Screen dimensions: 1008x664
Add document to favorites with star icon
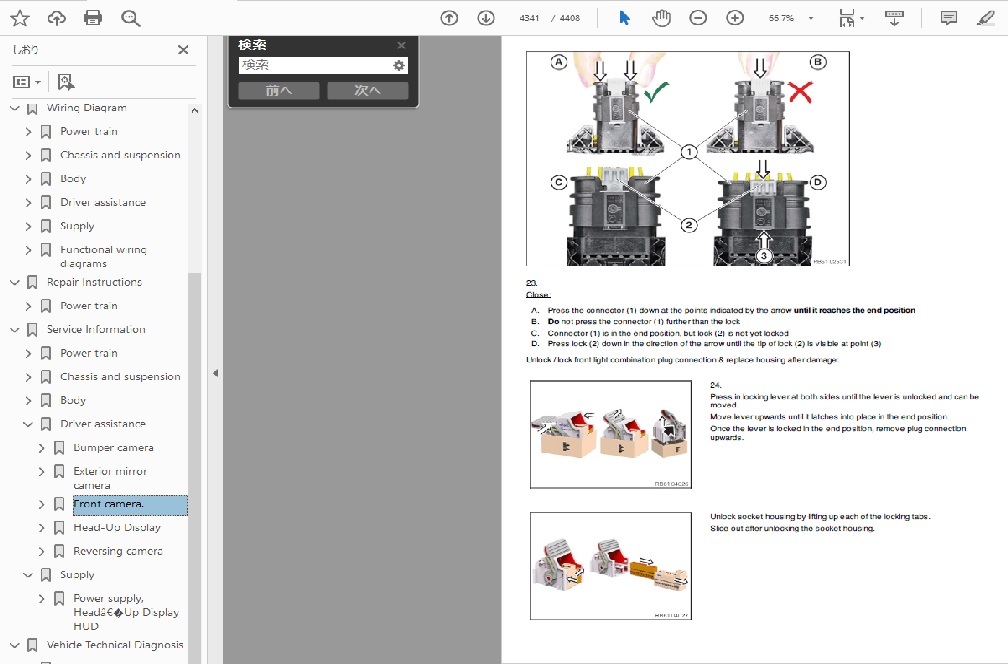[x=19, y=17]
